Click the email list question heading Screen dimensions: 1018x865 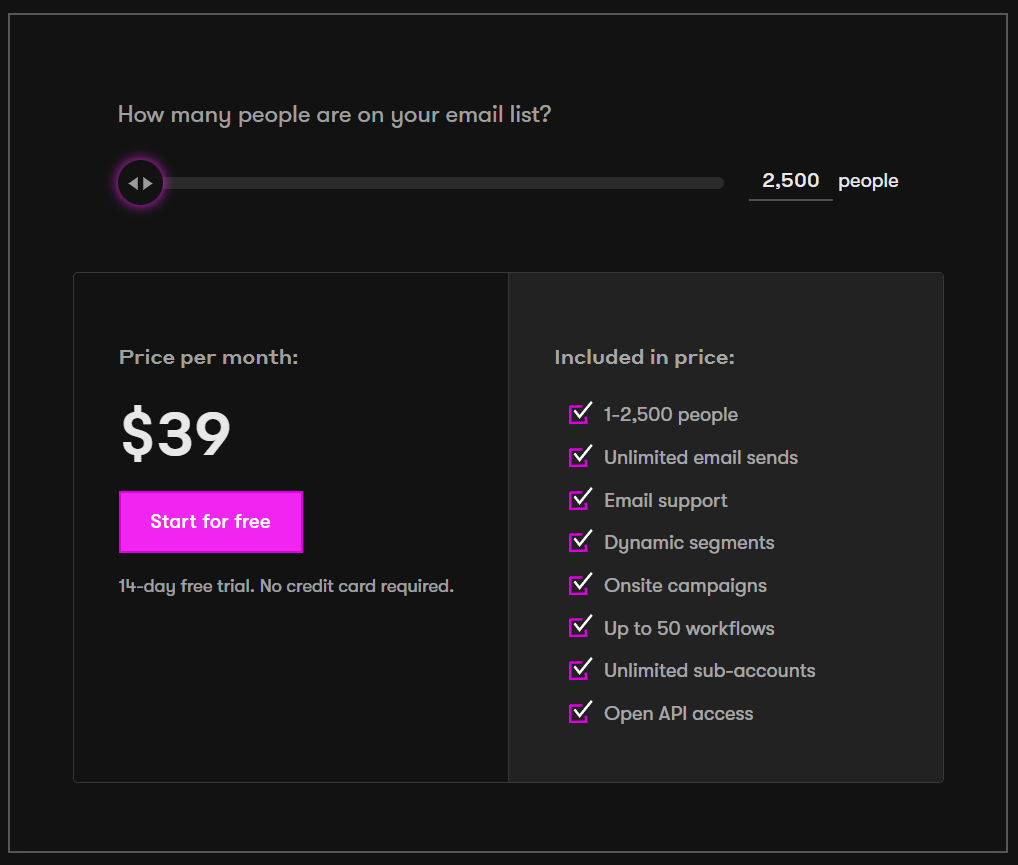pyautogui.click(x=334, y=115)
